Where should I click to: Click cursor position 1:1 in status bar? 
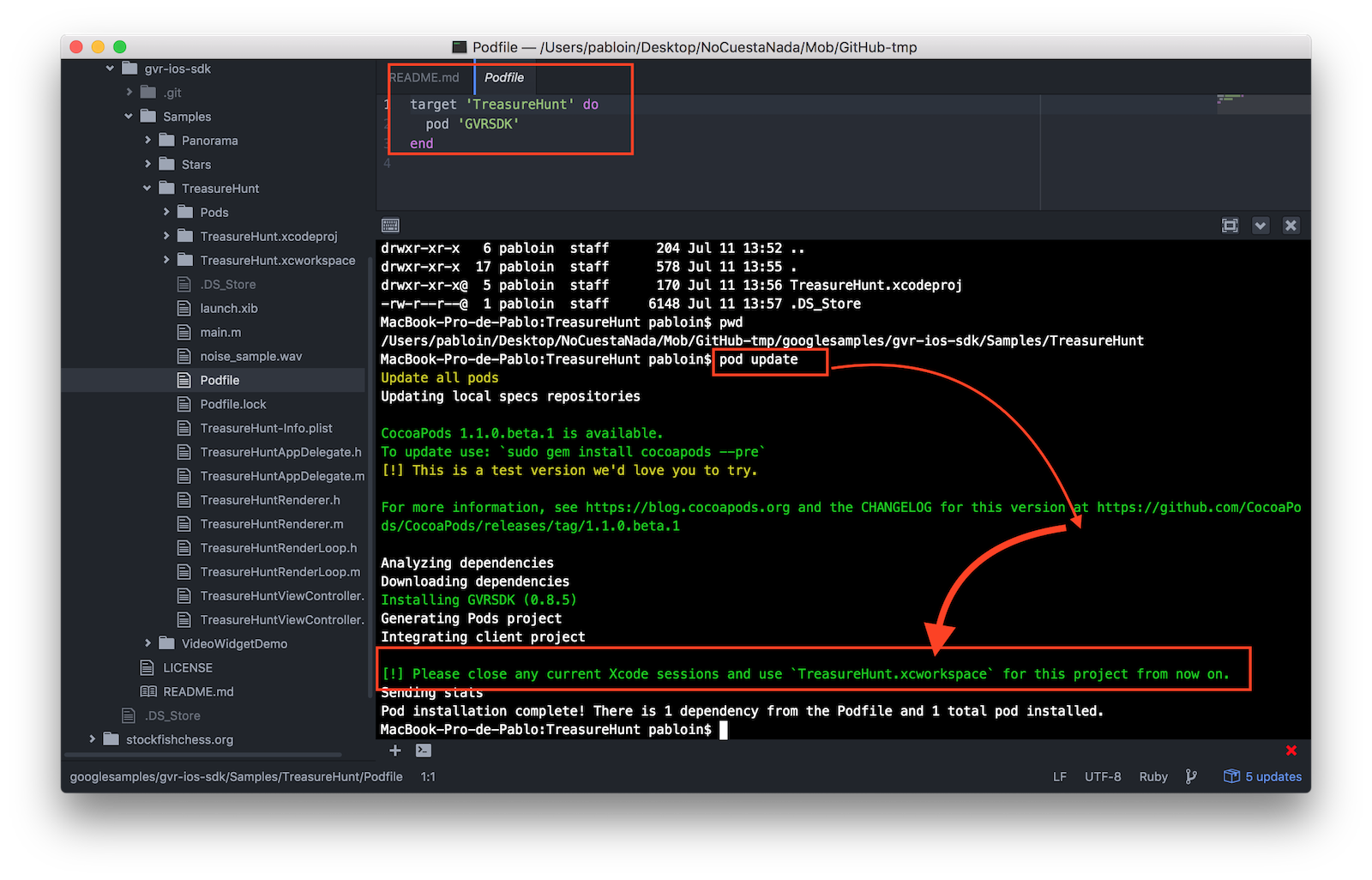tap(428, 776)
